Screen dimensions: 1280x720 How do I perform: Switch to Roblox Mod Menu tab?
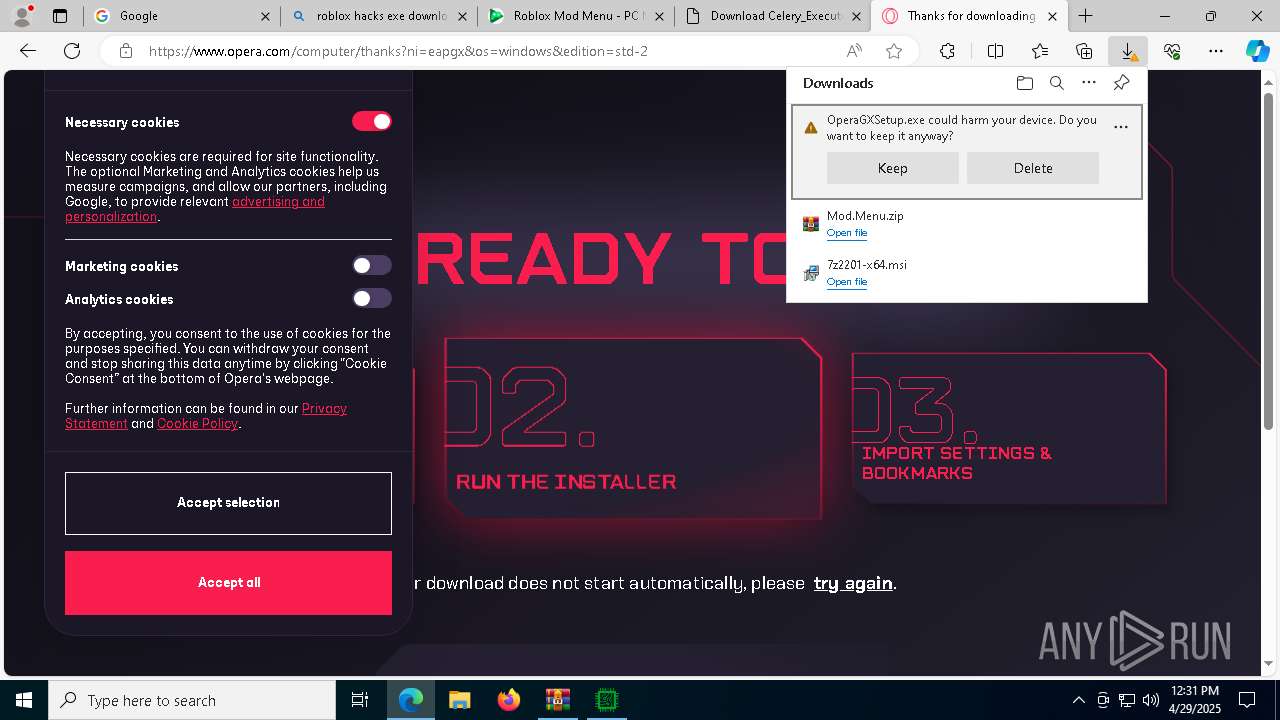[575, 16]
